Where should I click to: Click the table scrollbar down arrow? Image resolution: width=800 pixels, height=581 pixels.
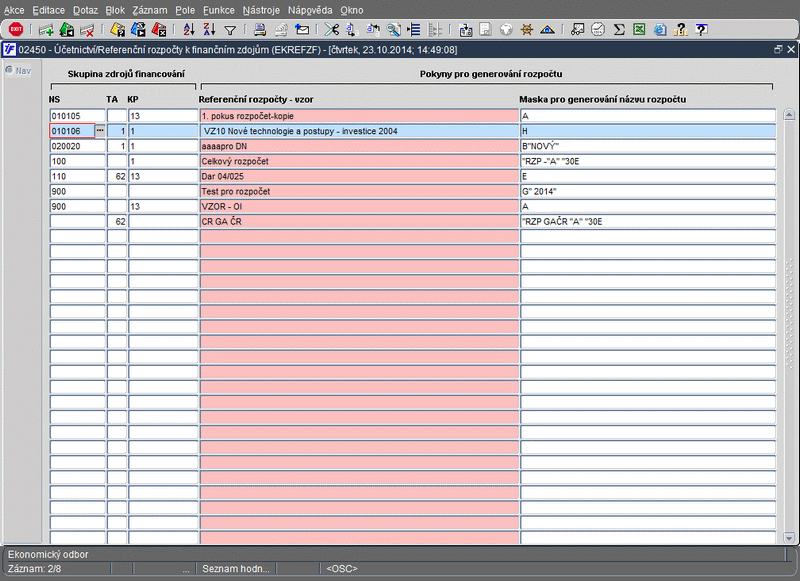(789, 538)
